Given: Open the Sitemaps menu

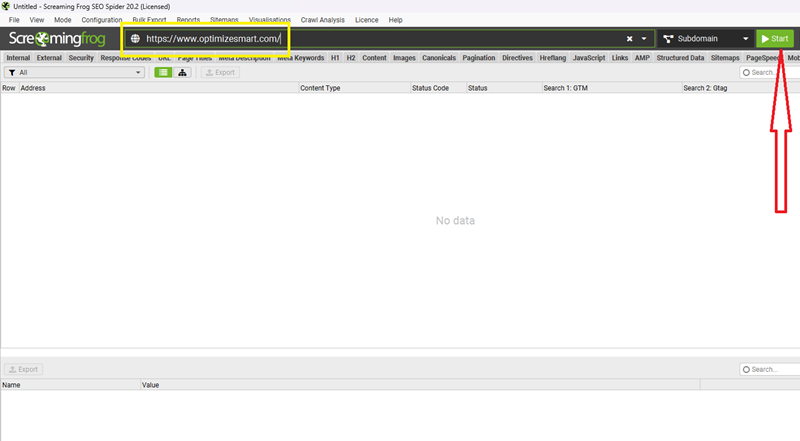Looking at the screenshot, I should tap(224, 20).
